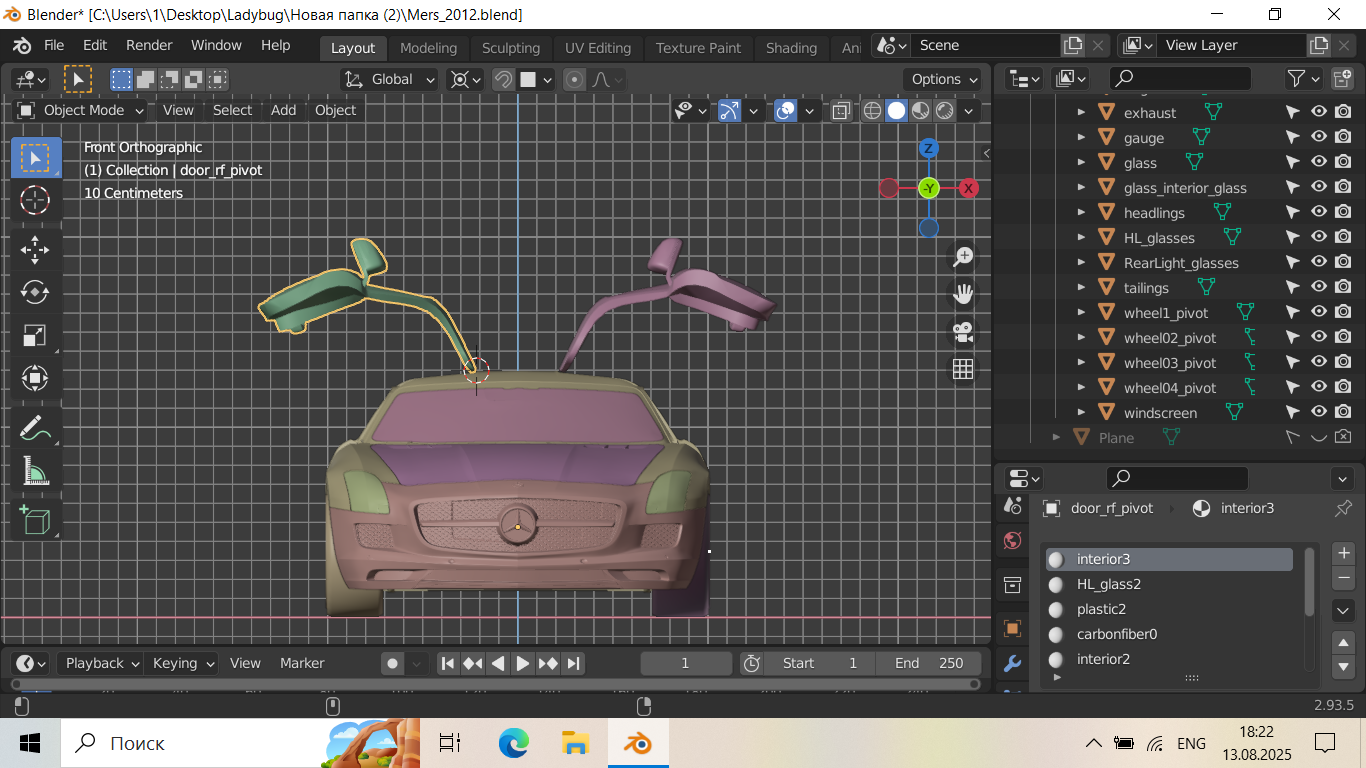
Task: Open the Render menu
Action: (149, 45)
